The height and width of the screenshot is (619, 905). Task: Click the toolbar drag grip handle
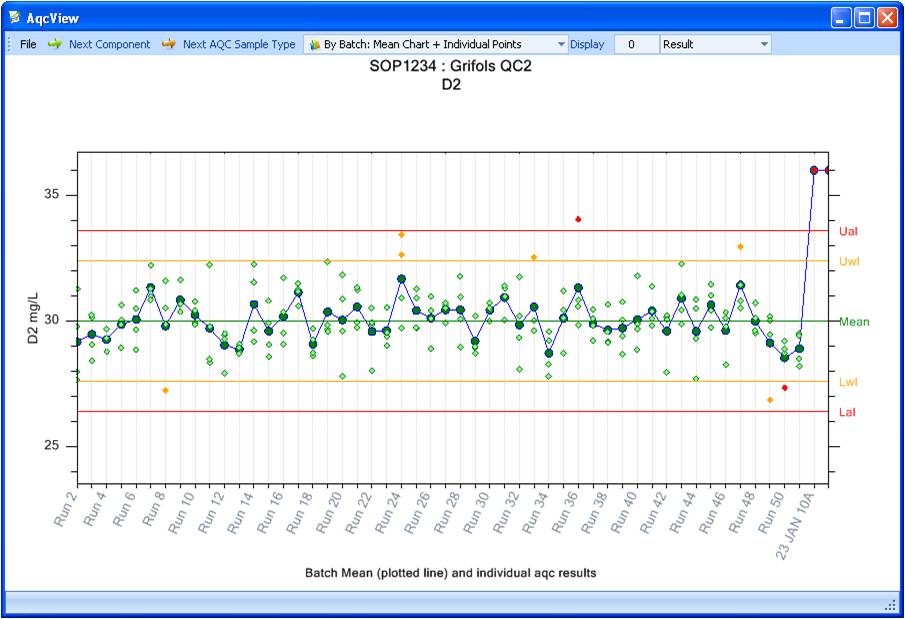pos(10,44)
